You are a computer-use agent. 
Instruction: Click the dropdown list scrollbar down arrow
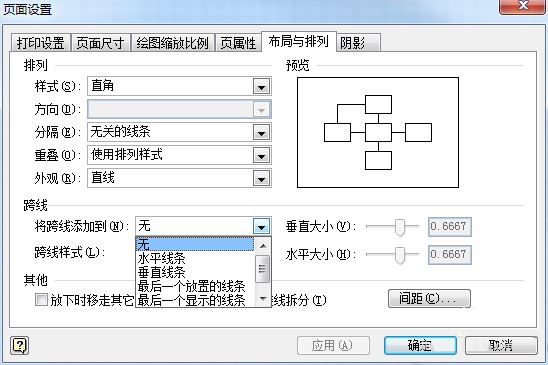[x=263, y=299]
